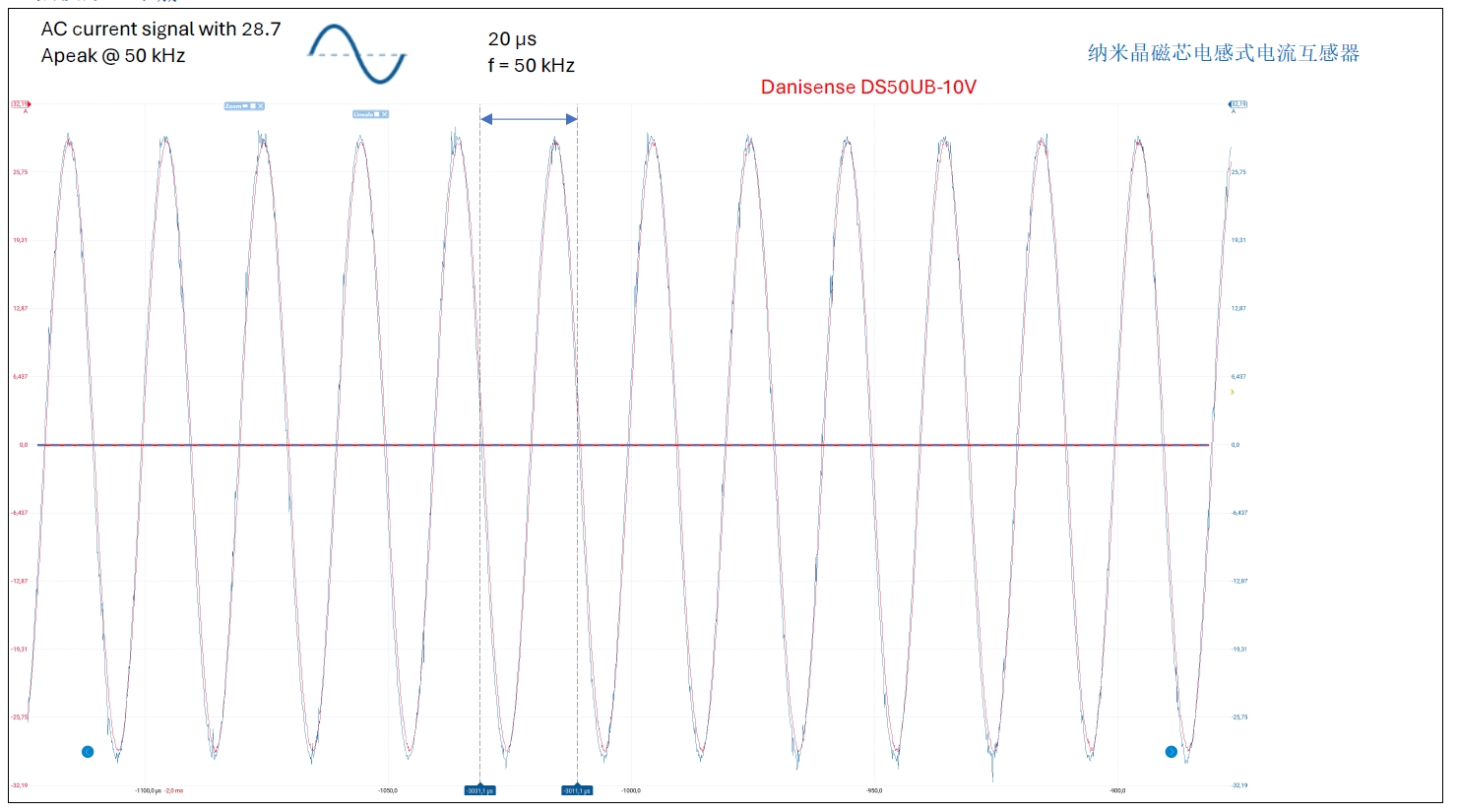Click the 'f = 50 kHz' annotation
The image size is (1458, 812).
[x=531, y=65]
